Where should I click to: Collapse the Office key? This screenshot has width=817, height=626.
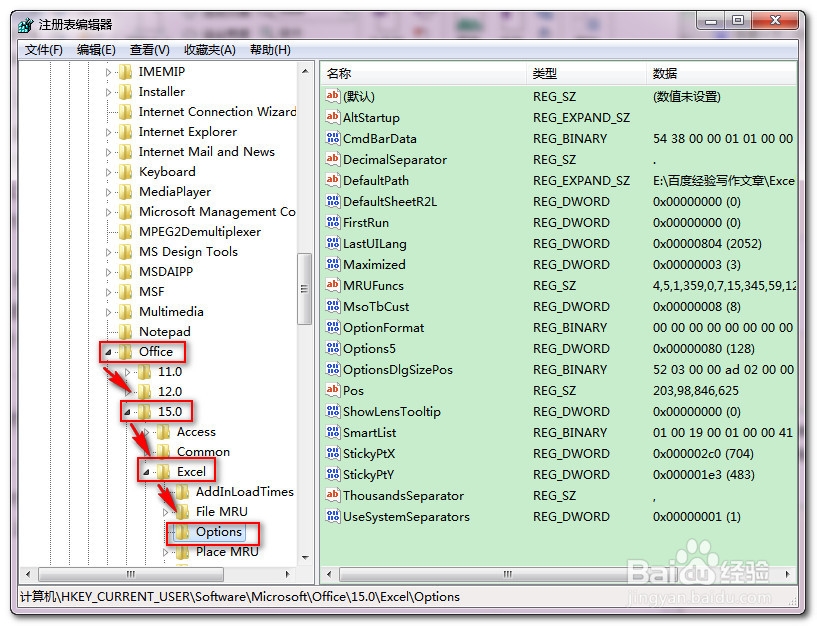point(108,352)
